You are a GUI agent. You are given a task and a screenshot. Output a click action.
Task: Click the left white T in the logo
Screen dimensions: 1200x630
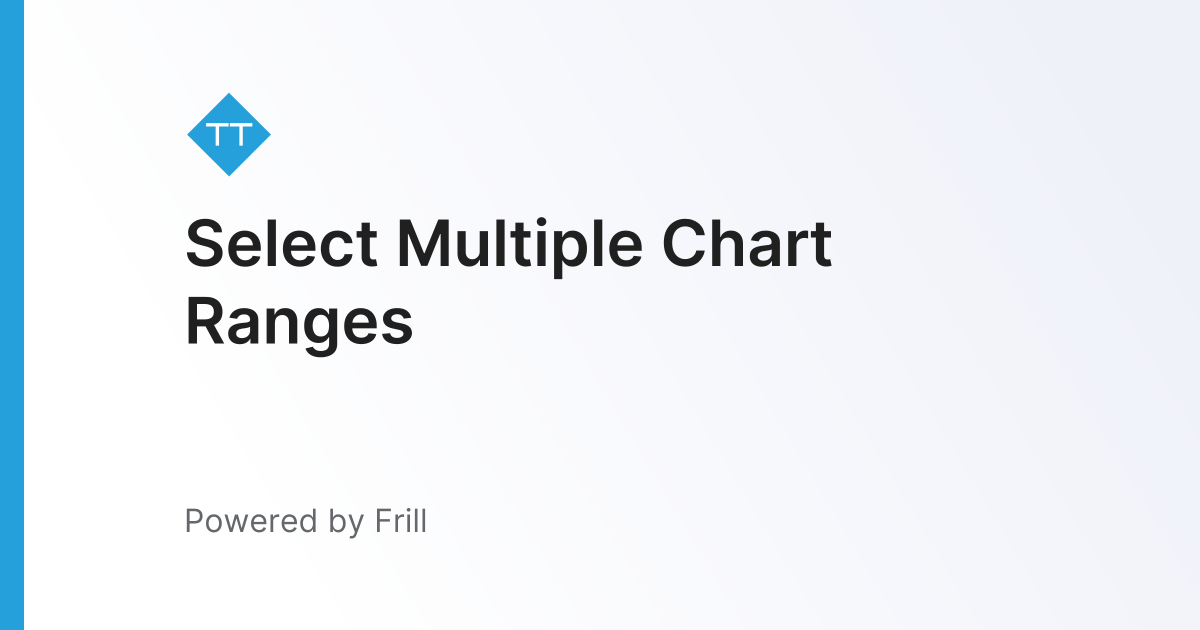[x=217, y=134]
